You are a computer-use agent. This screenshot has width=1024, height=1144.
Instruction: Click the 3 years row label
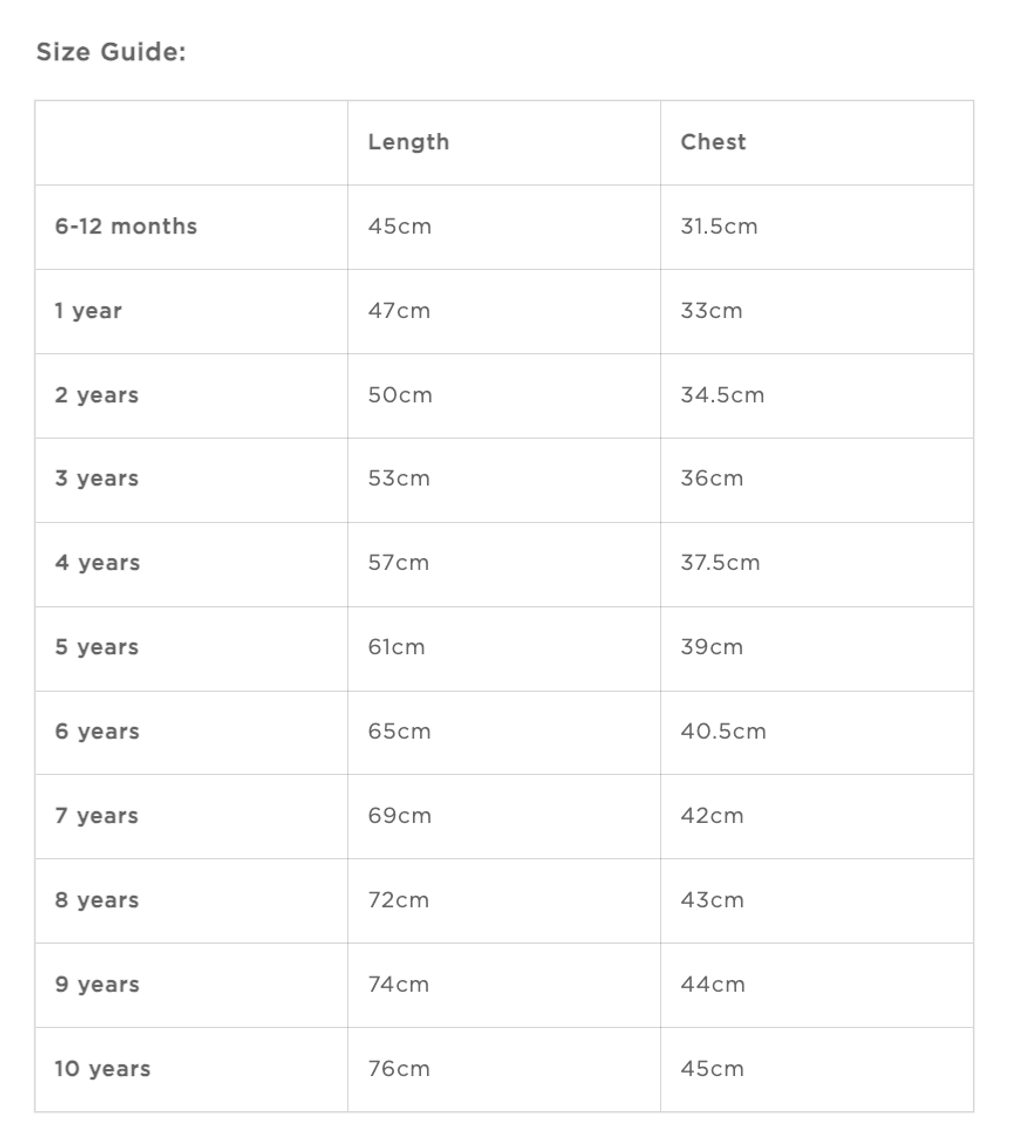(96, 479)
